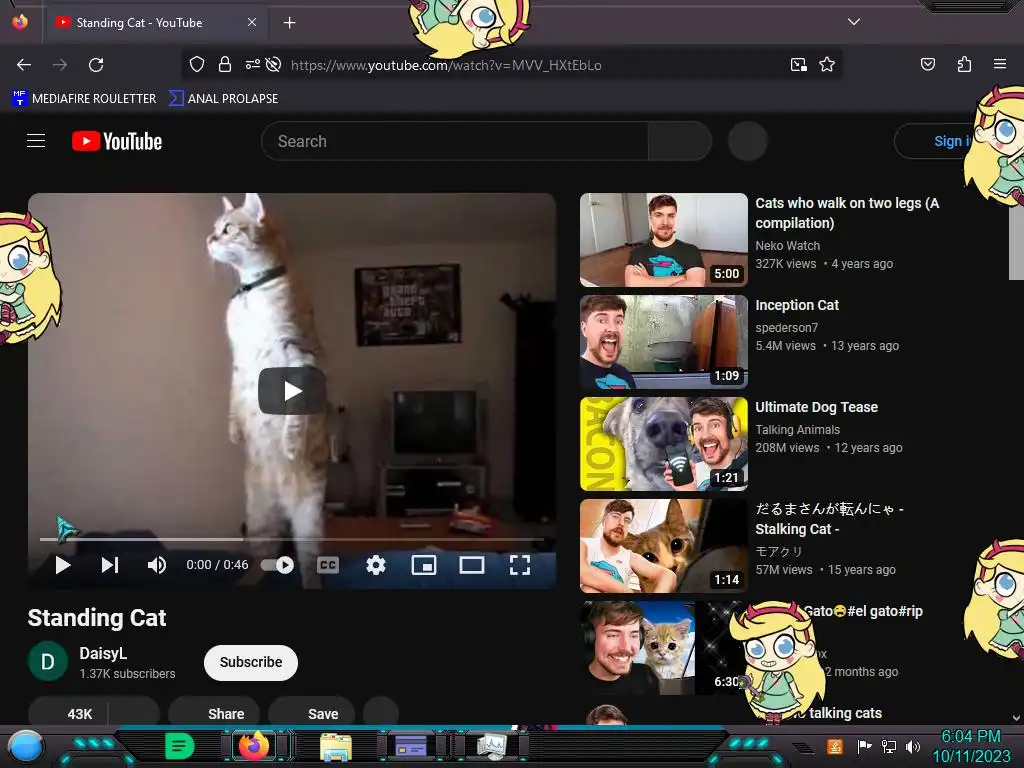Click the page scroll-down arrow
The height and width of the screenshot is (768, 1024).
click(x=1016, y=718)
